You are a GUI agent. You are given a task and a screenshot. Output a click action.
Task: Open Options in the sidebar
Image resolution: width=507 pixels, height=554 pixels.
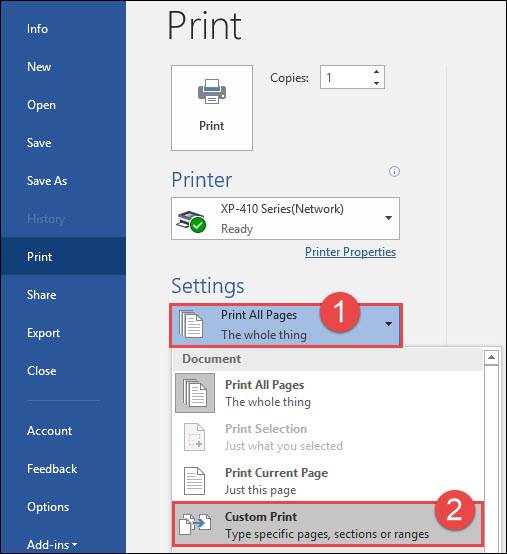coord(48,507)
